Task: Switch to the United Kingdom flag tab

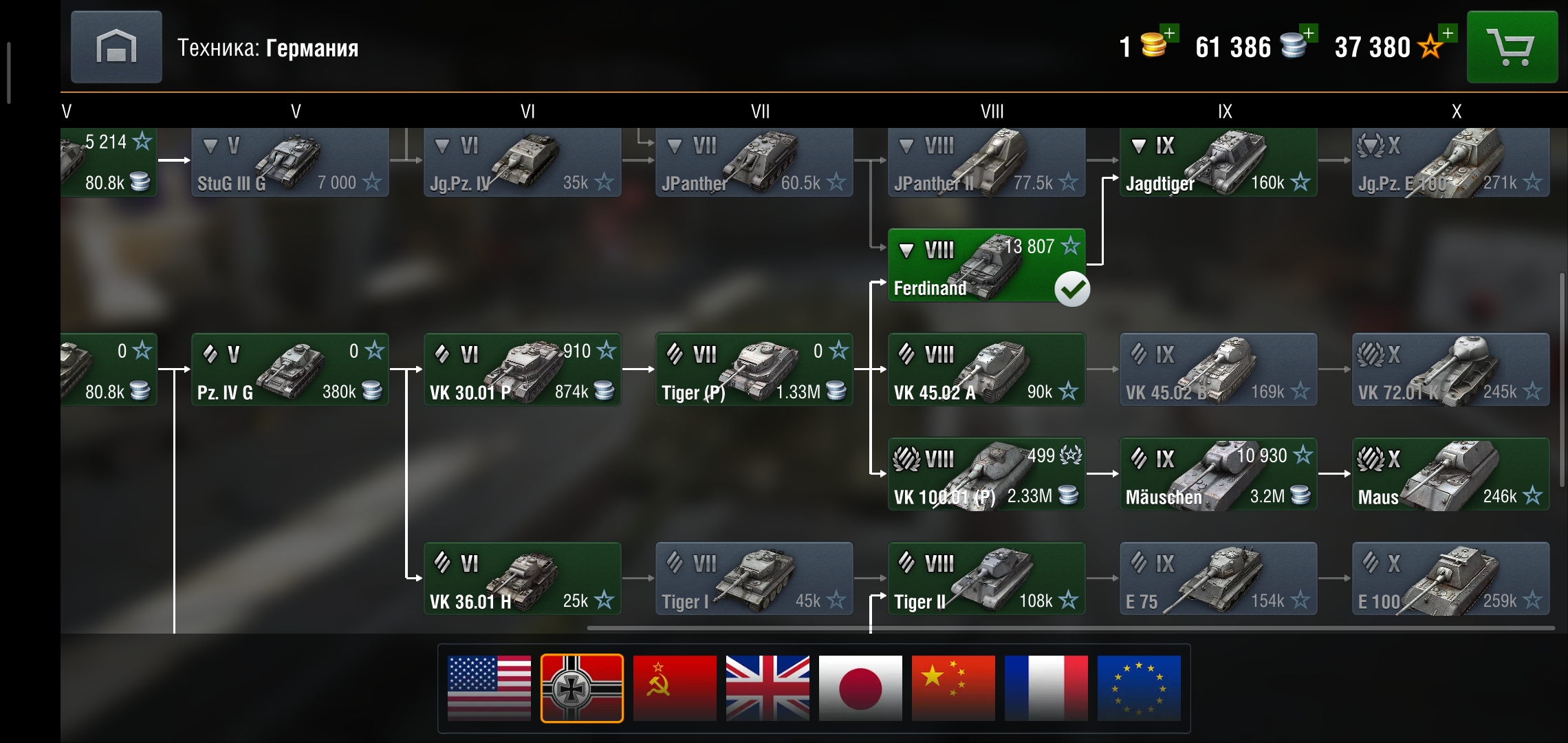Action: pos(767,688)
